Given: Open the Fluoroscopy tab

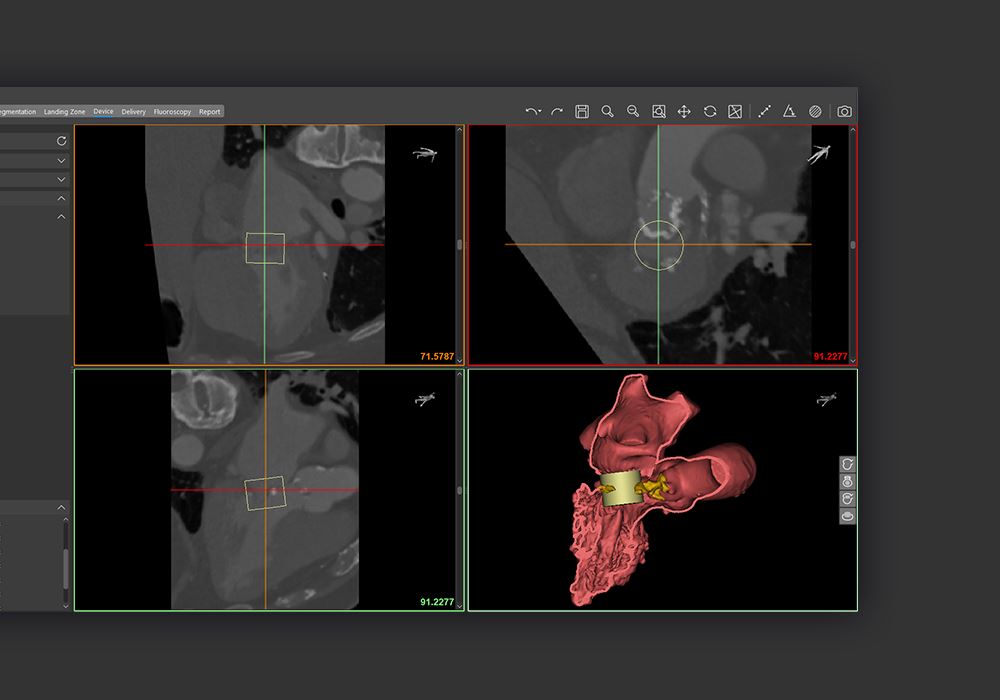Looking at the screenshot, I should click(172, 112).
